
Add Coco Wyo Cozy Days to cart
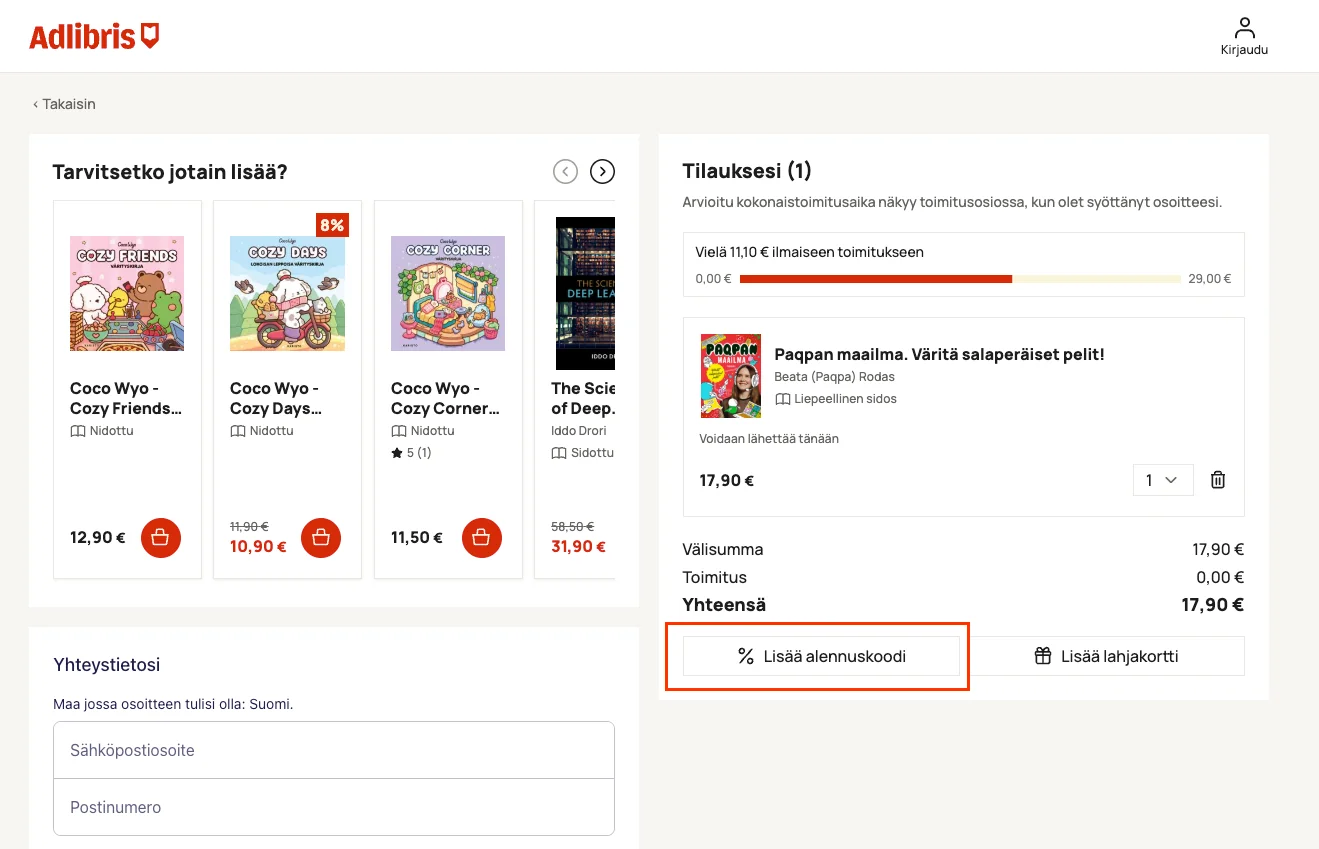pyautogui.click(x=321, y=538)
